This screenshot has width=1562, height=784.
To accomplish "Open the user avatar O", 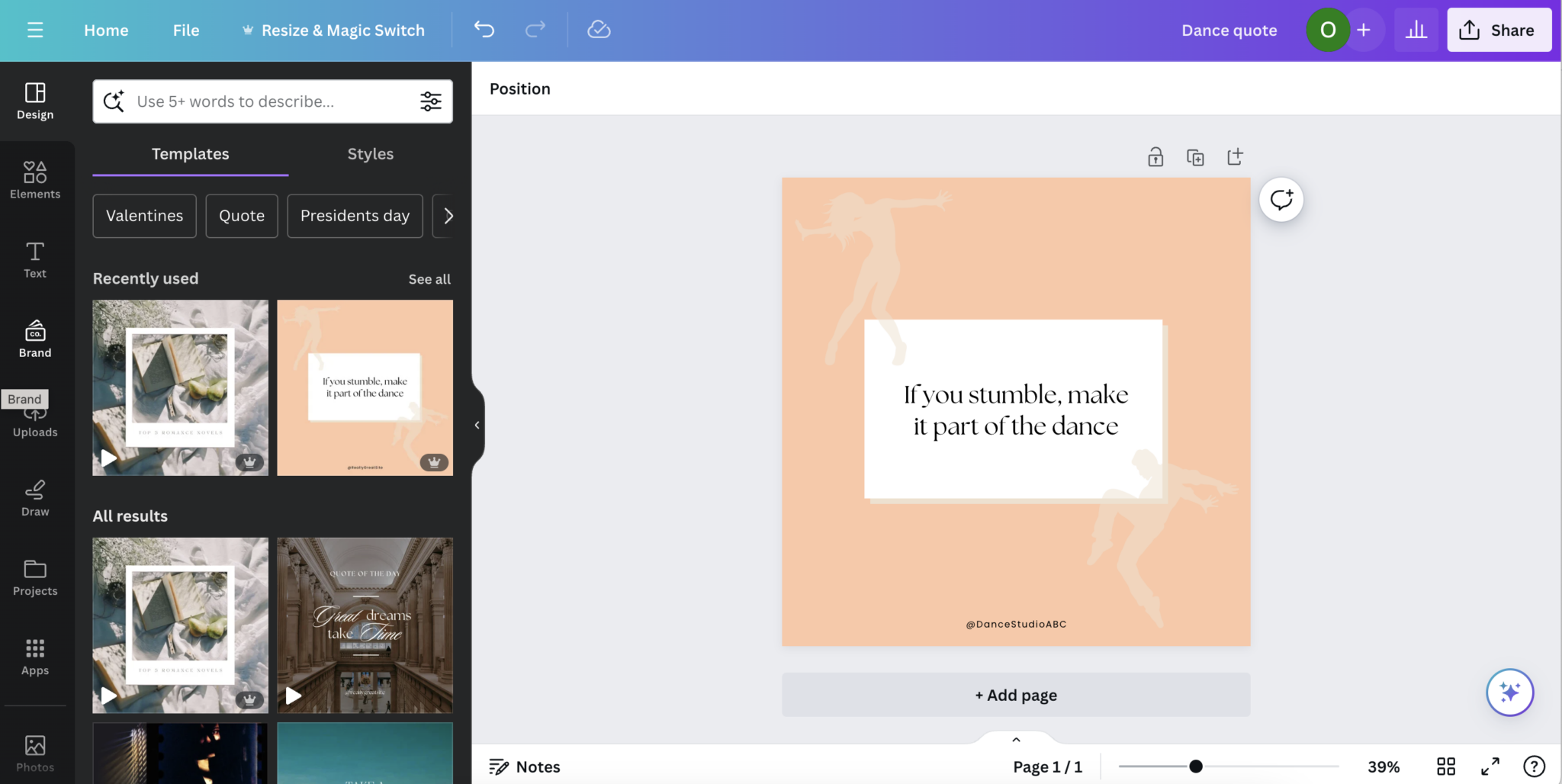I will click(x=1328, y=30).
